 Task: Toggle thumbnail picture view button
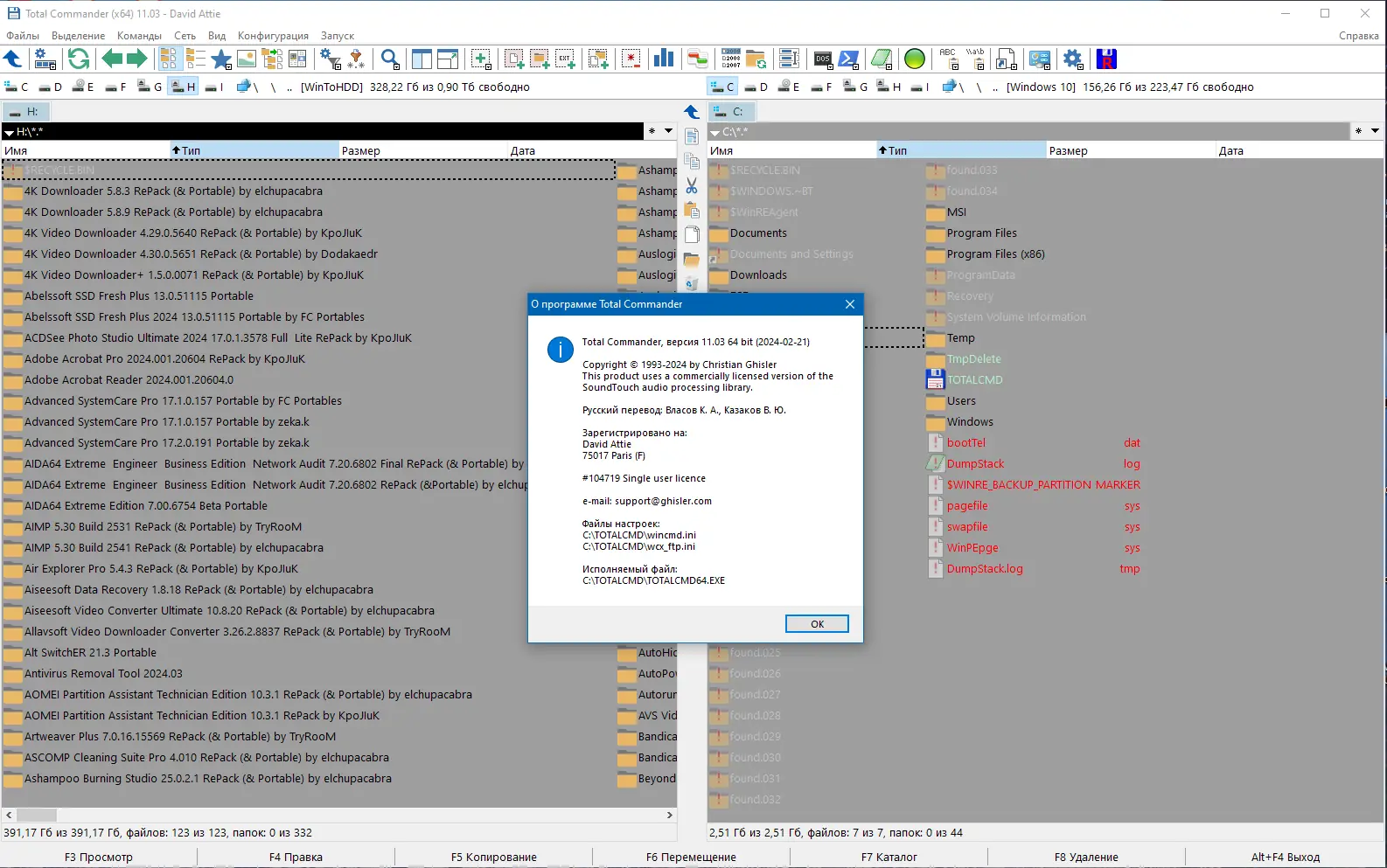coord(247,59)
